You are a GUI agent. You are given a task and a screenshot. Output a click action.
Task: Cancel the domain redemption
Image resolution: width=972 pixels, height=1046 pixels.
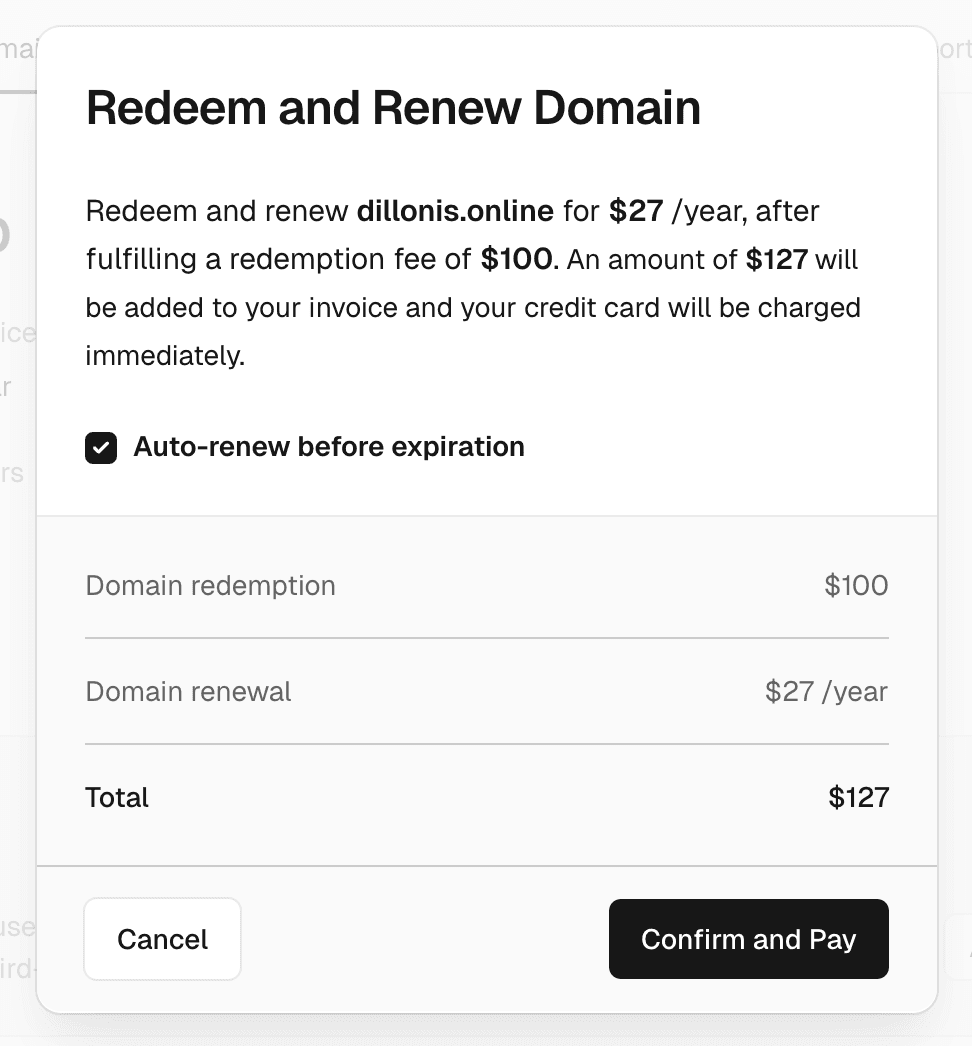[x=162, y=939]
